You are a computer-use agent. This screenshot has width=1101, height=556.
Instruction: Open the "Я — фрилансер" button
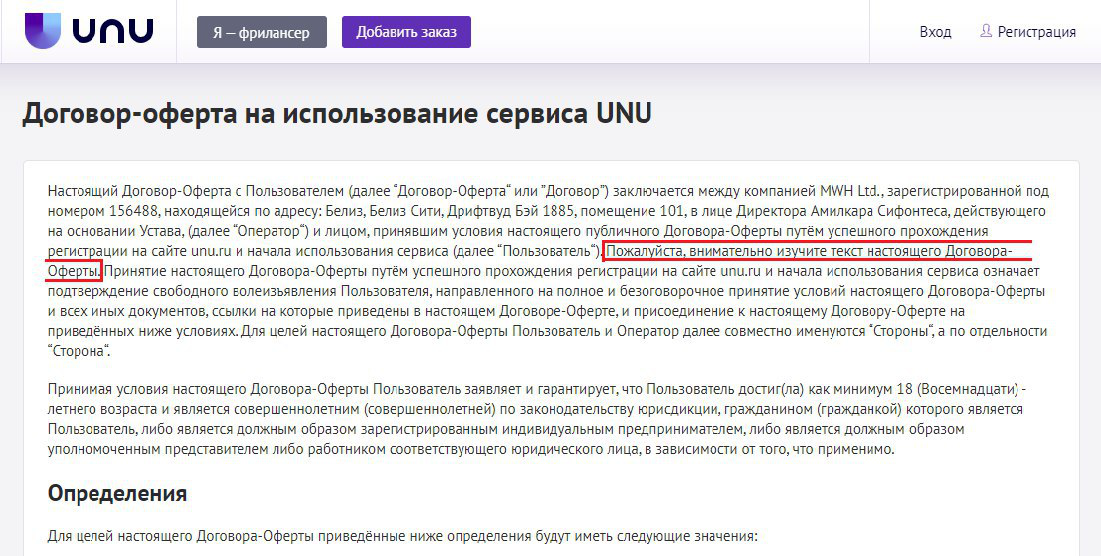coord(262,32)
